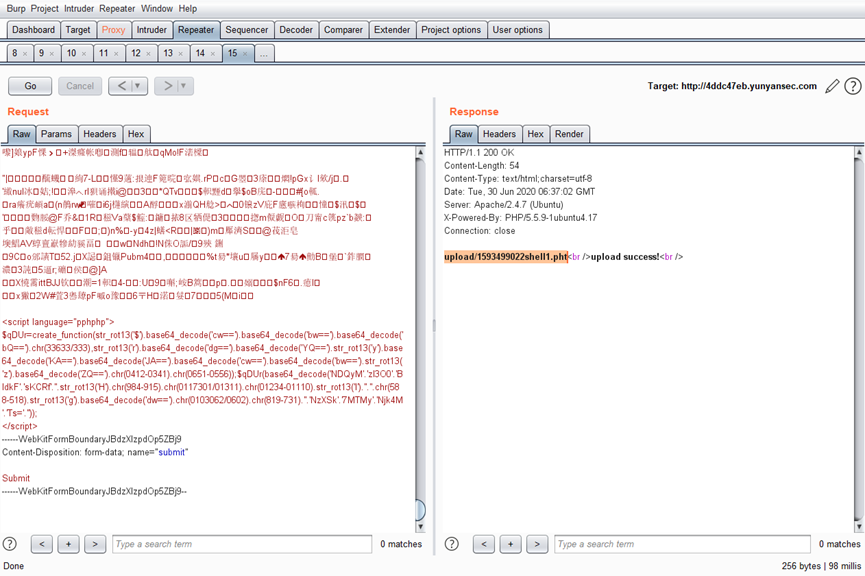Close Repeater tab 13
The width and height of the screenshot is (865, 576).
(x=180, y=54)
